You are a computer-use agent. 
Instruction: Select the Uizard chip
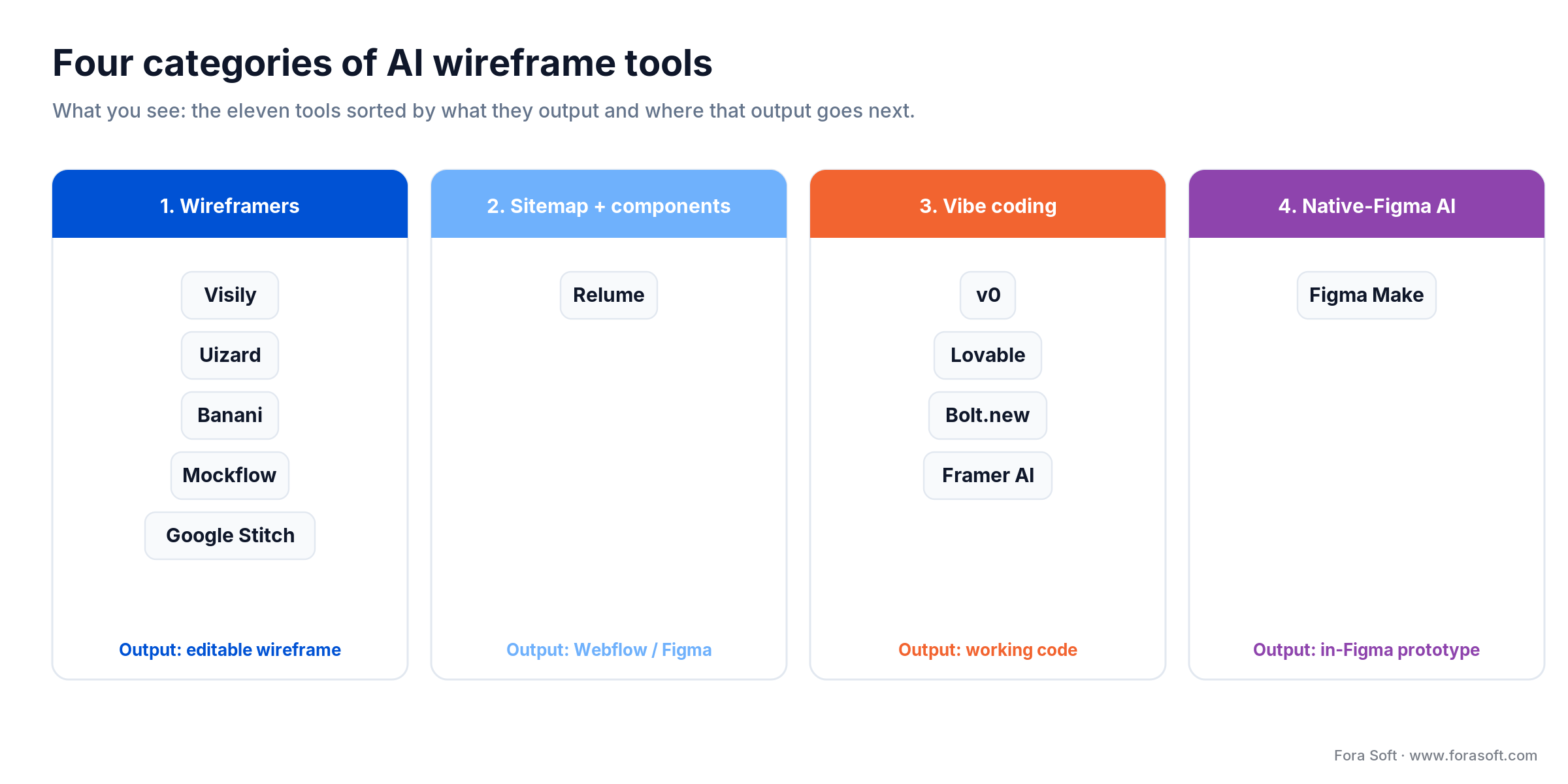[230, 355]
